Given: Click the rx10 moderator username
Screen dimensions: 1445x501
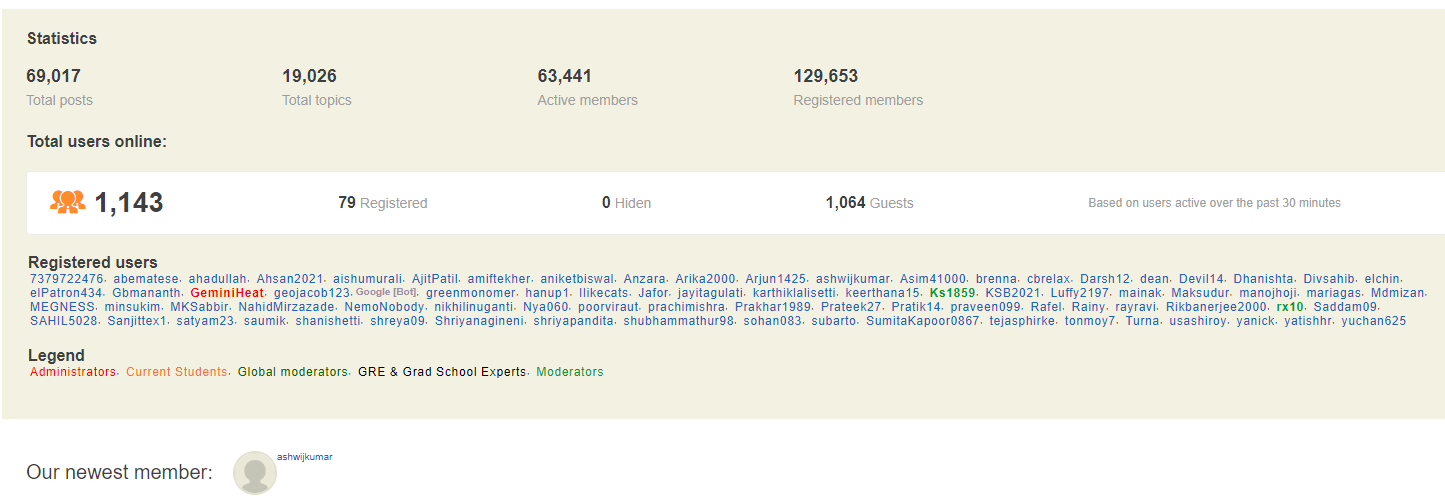Looking at the screenshot, I should [x=1290, y=307].
